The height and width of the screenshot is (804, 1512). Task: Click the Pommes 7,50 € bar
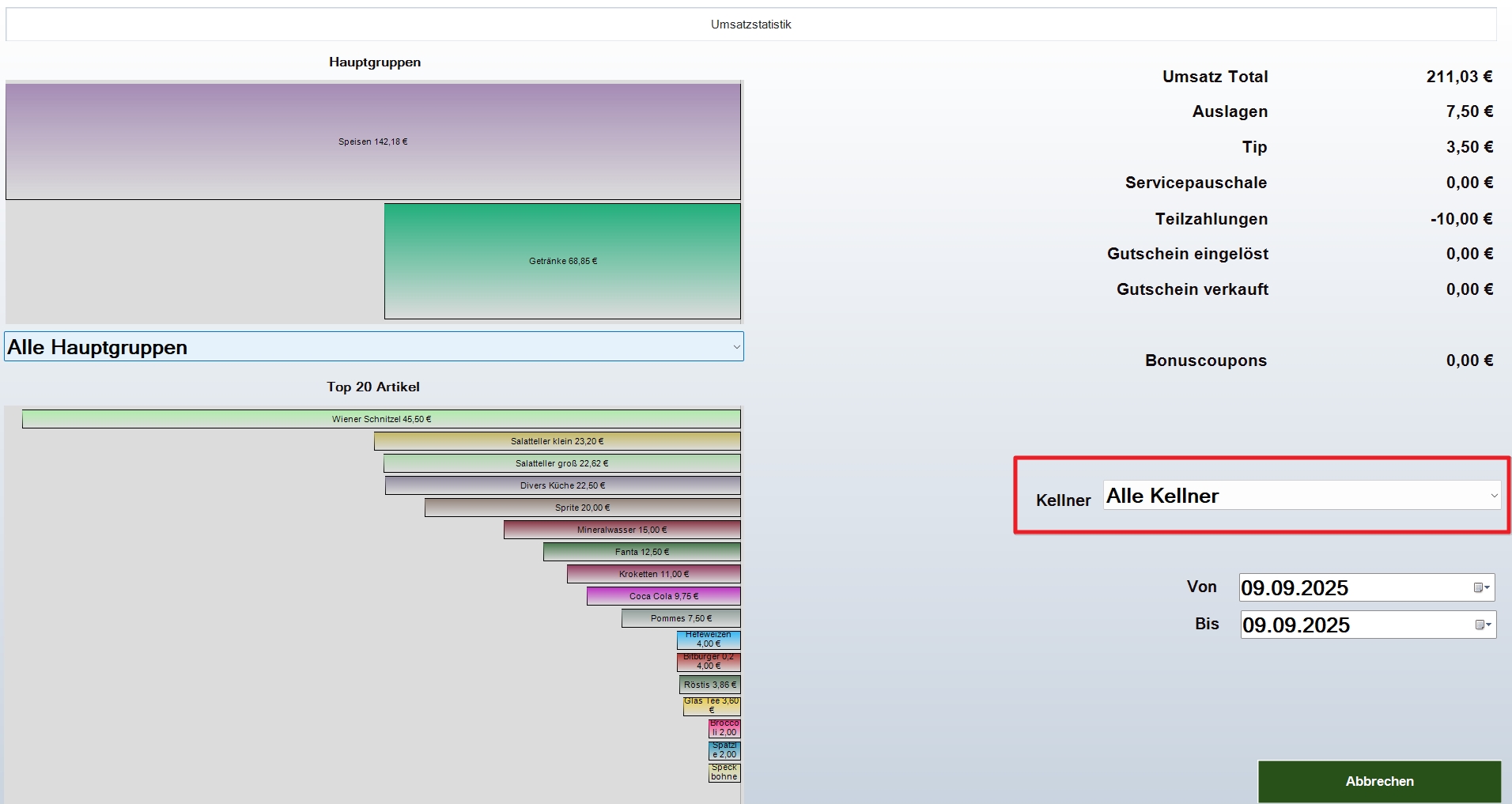(x=682, y=618)
